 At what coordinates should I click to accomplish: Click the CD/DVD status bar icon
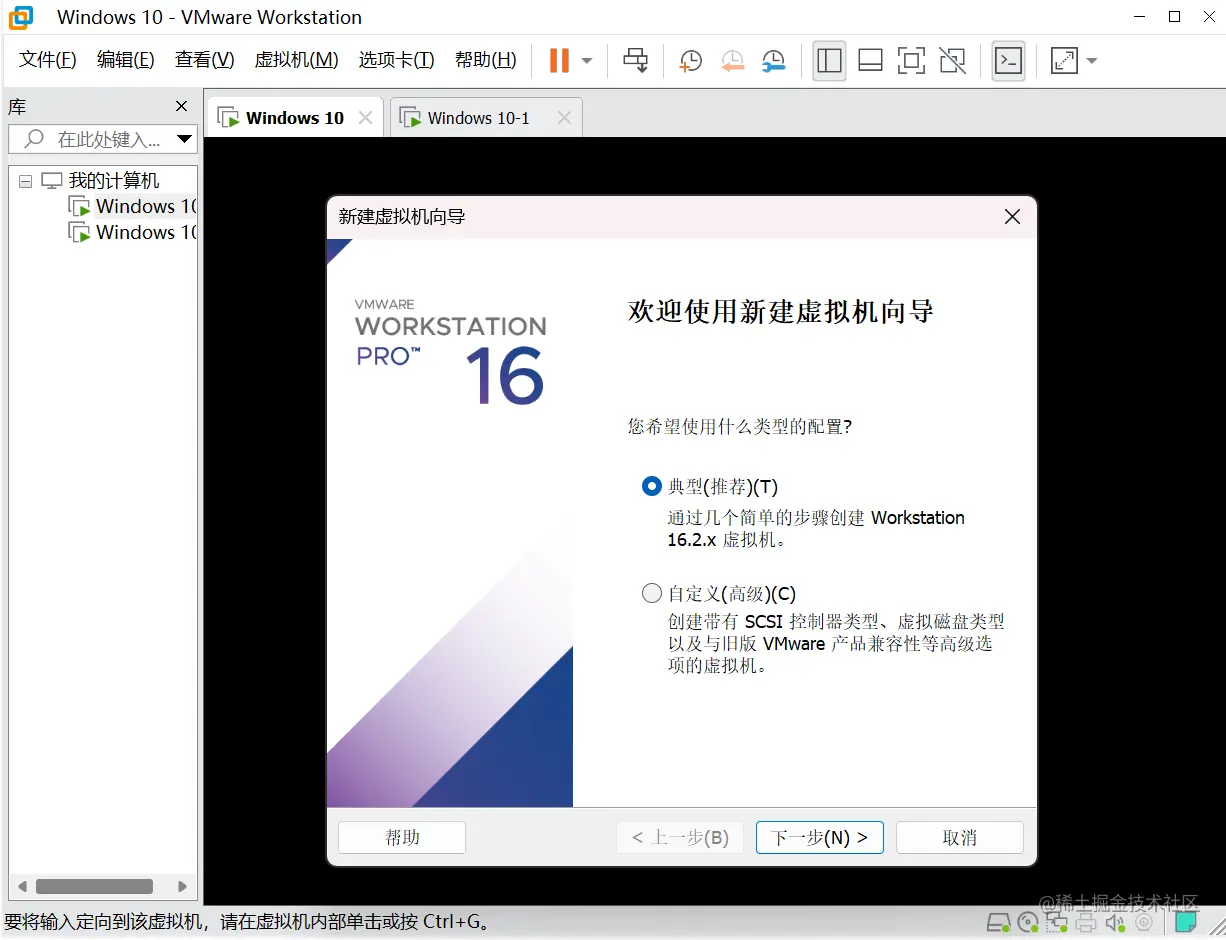click(1027, 922)
